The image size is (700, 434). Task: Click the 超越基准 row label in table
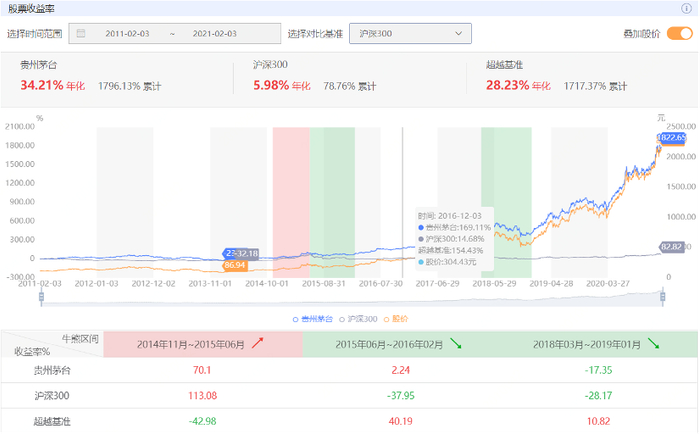click(x=52, y=421)
